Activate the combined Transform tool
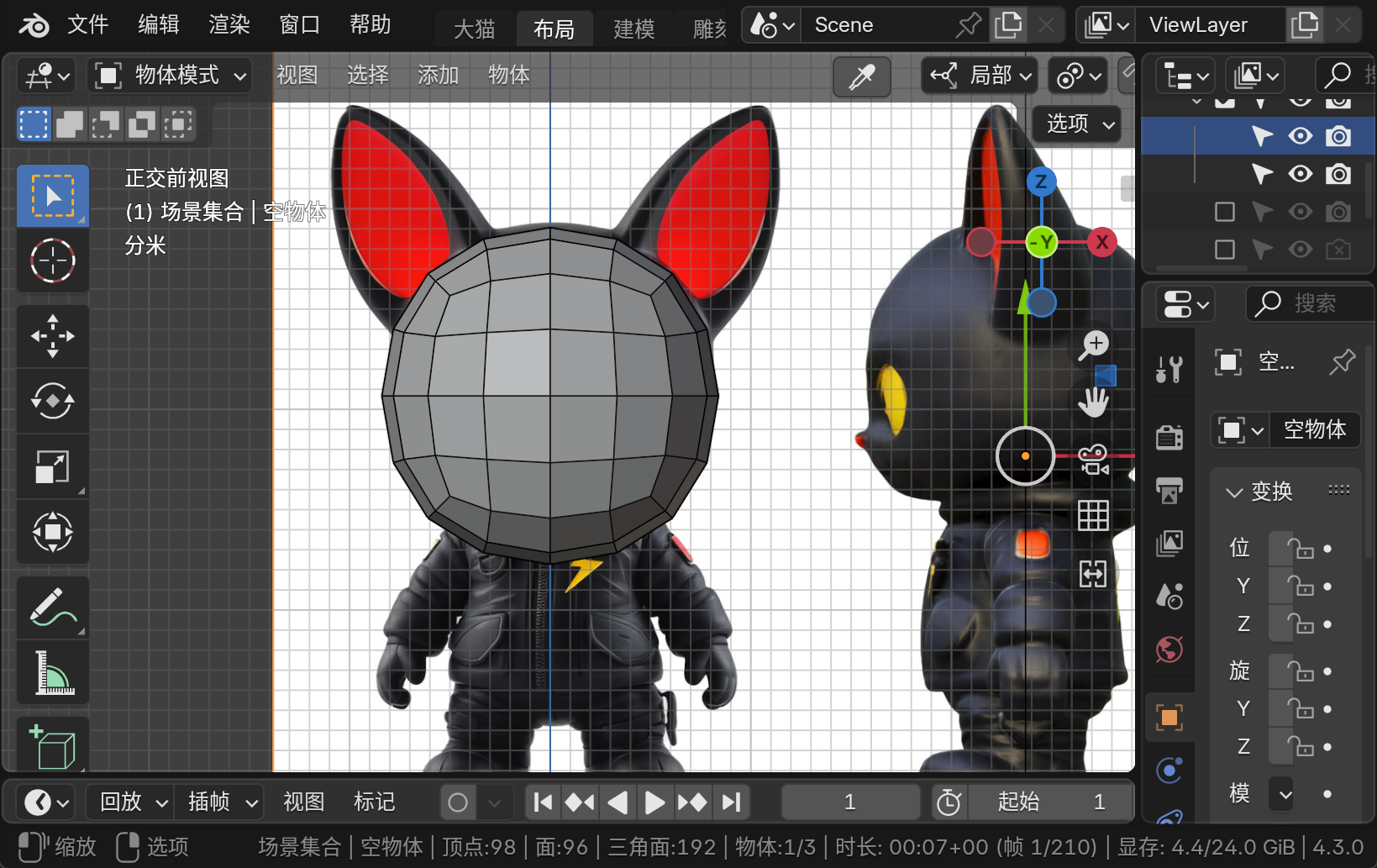Viewport: 1377px width, 868px height. (x=53, y=532)
